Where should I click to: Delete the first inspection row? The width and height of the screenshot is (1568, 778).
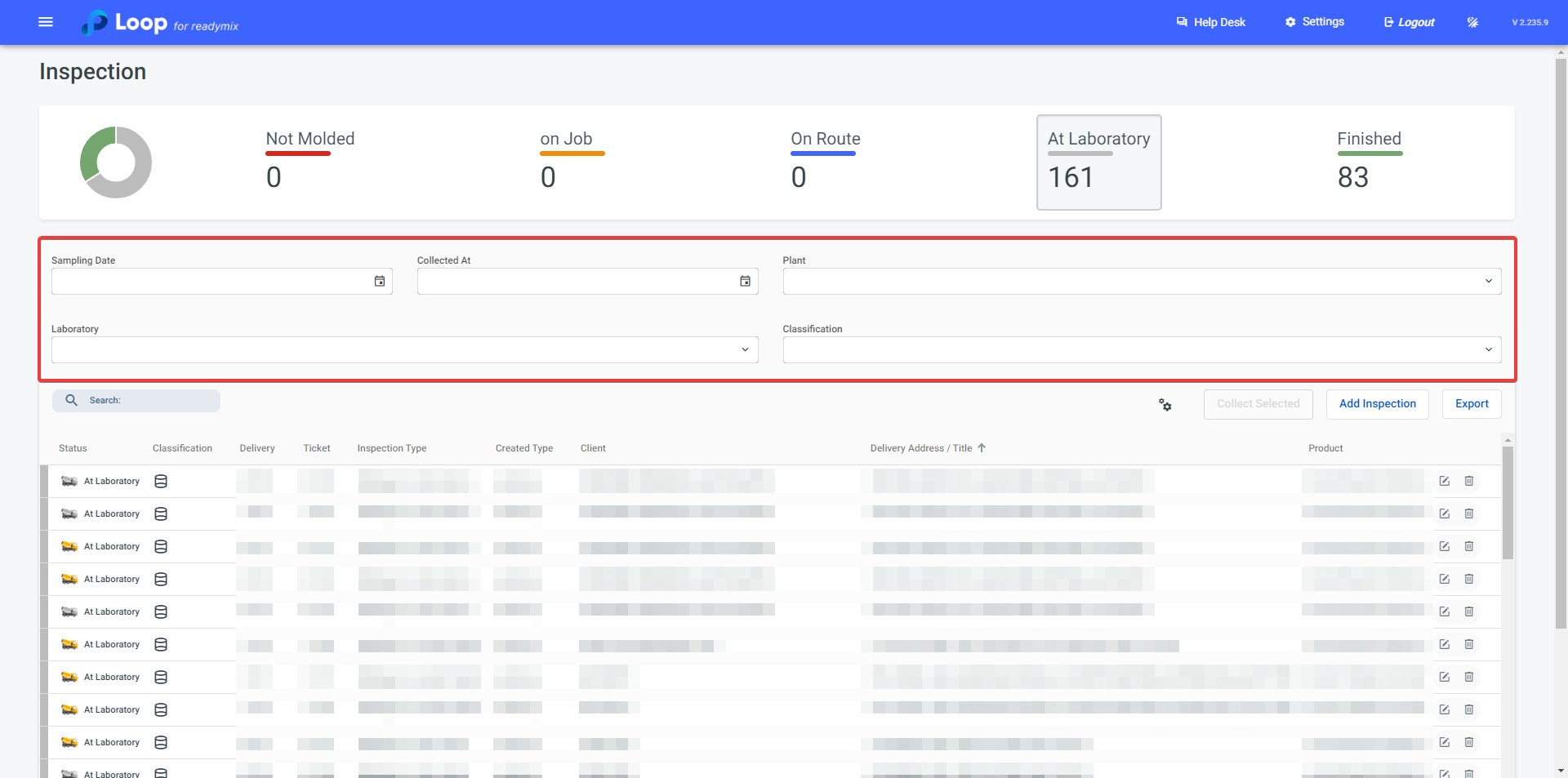coord(1468,482)
